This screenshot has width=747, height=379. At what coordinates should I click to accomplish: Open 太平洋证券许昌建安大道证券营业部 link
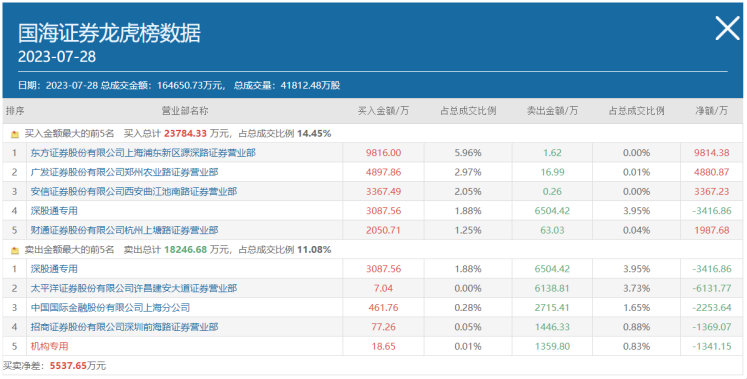[x=134, y=288]
